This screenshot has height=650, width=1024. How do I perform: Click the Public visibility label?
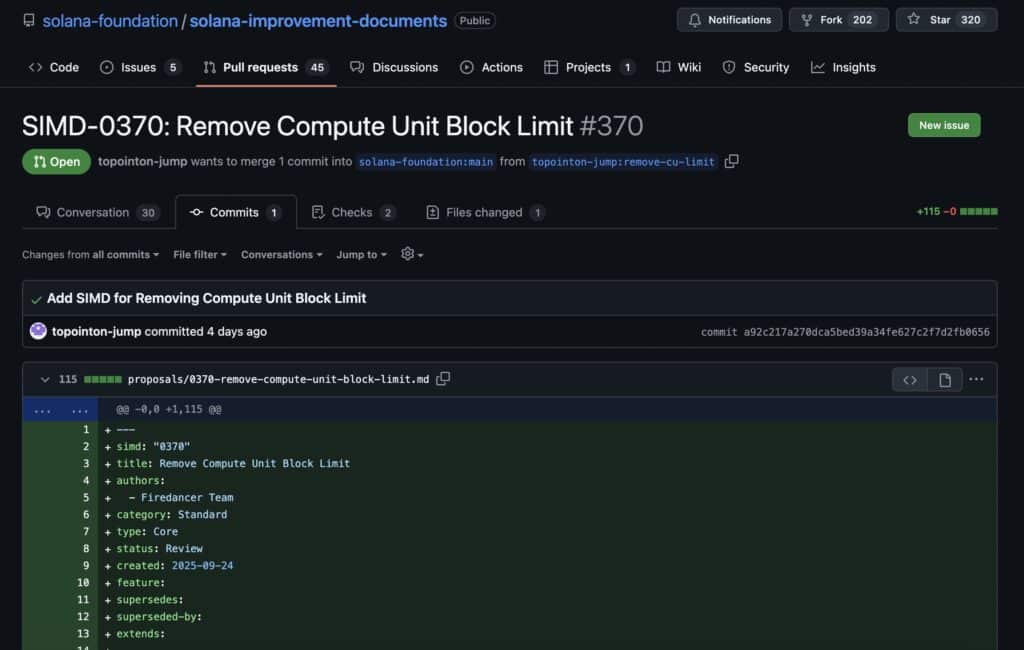pos(475,21)
